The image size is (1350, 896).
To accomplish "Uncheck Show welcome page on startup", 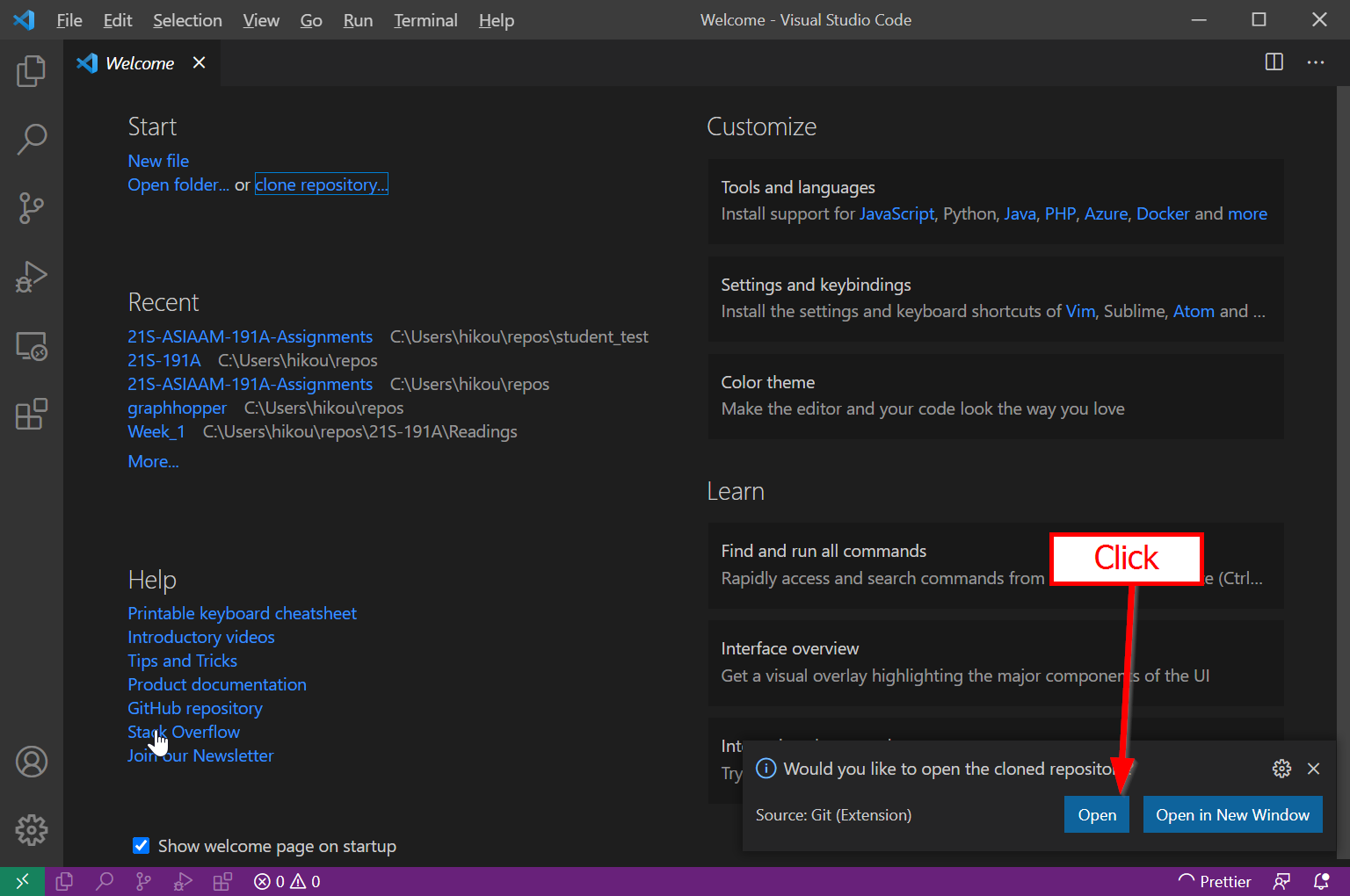I will tap(141, 845).
